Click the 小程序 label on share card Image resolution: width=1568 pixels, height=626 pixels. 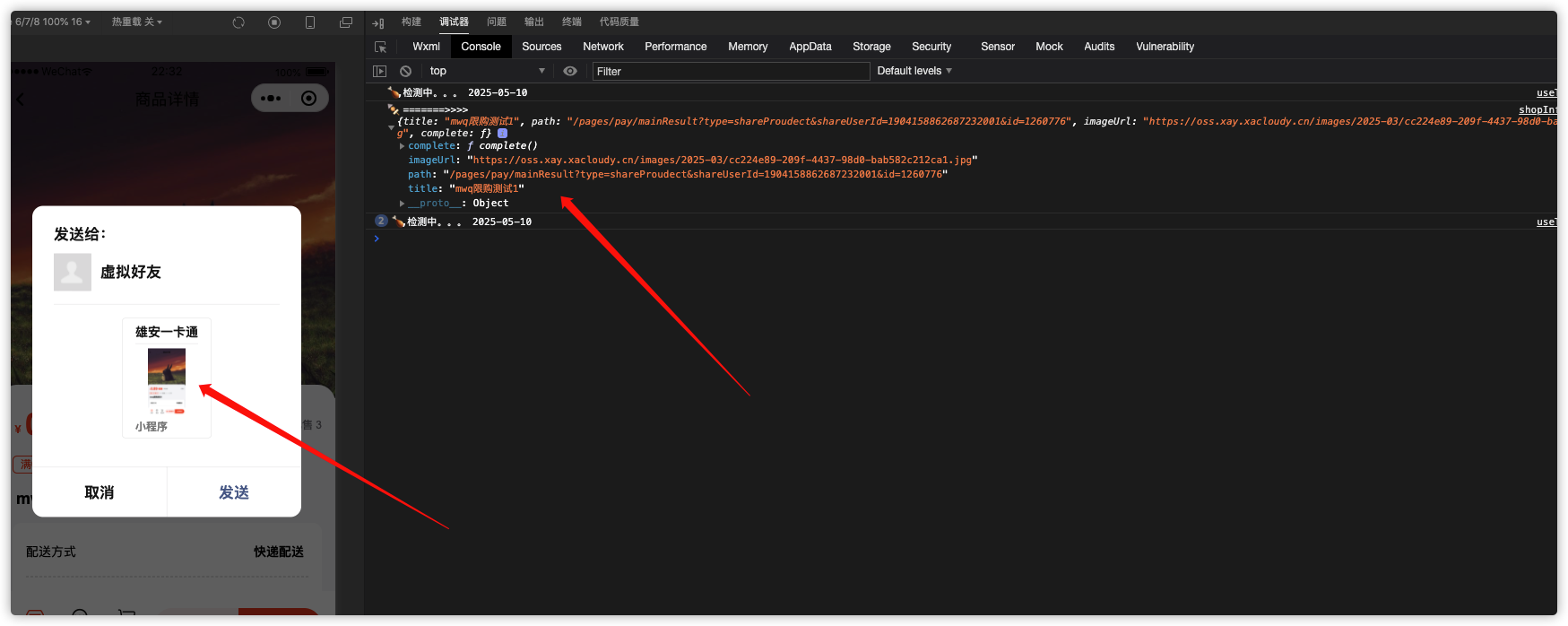(152, 427)
